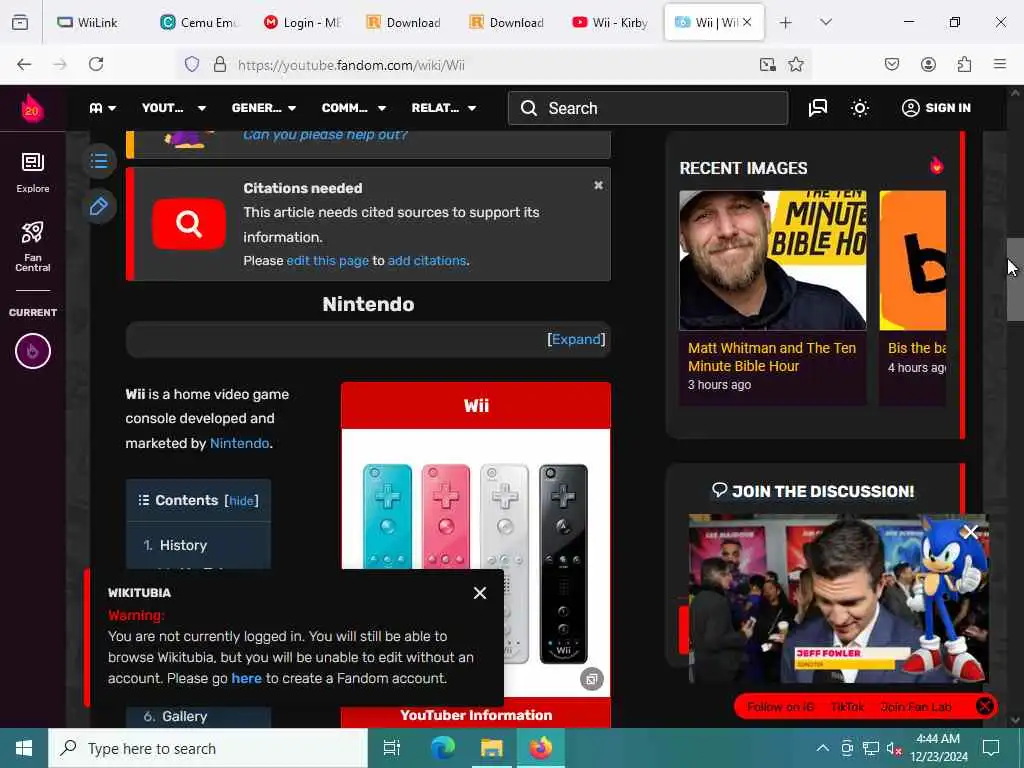Open the Nintendo article link

(239, 443)
